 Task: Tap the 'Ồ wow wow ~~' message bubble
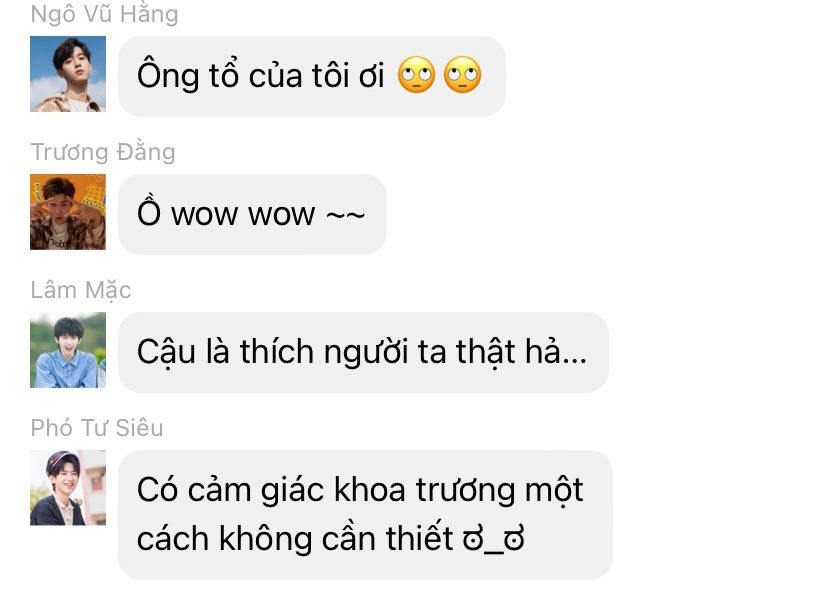252,214
